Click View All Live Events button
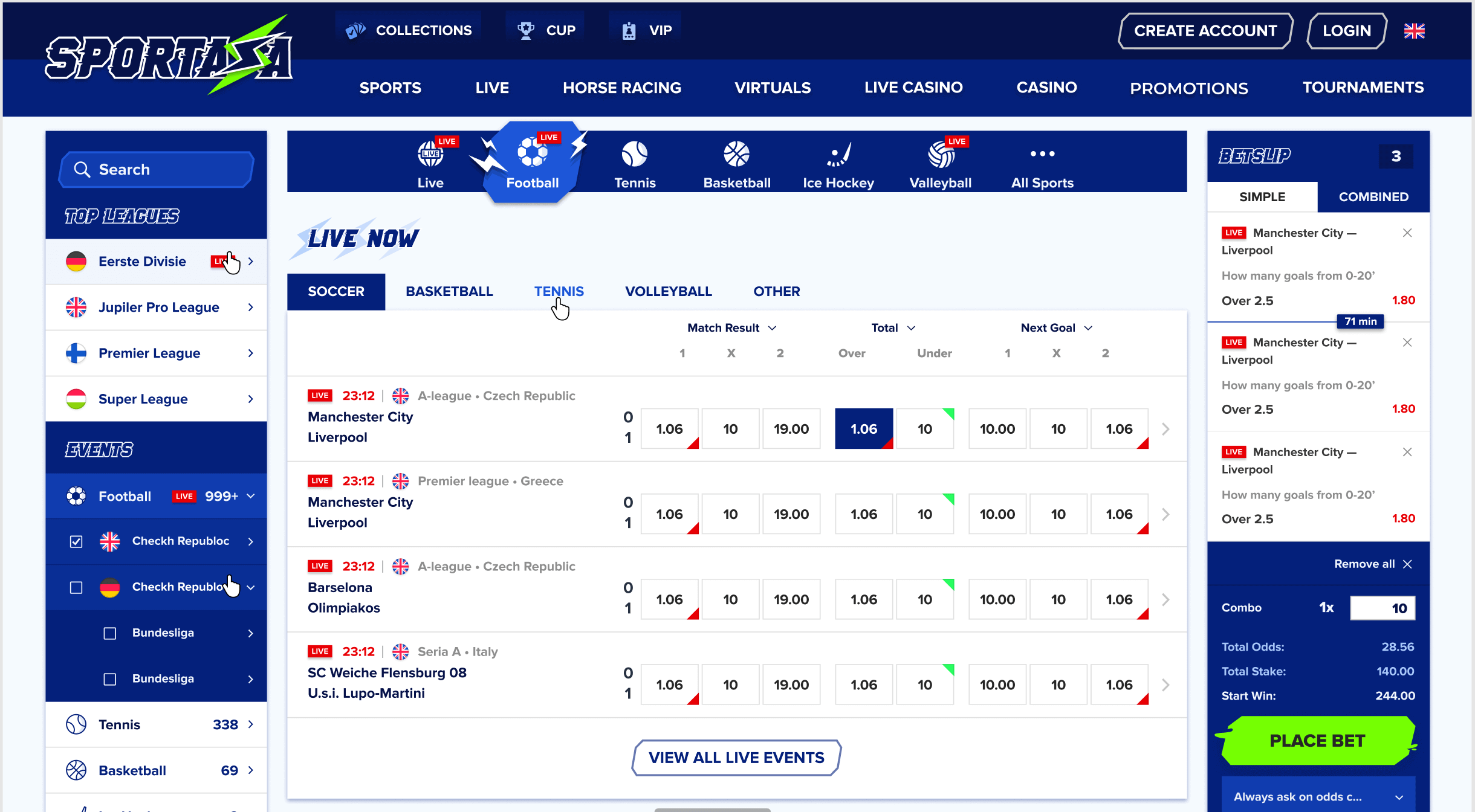 pos(737,758)
